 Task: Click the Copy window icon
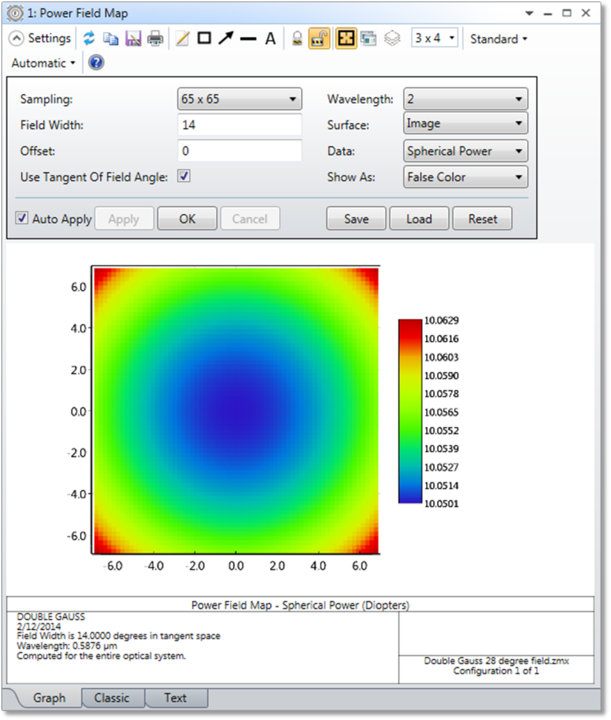click(x=110, y=39)
